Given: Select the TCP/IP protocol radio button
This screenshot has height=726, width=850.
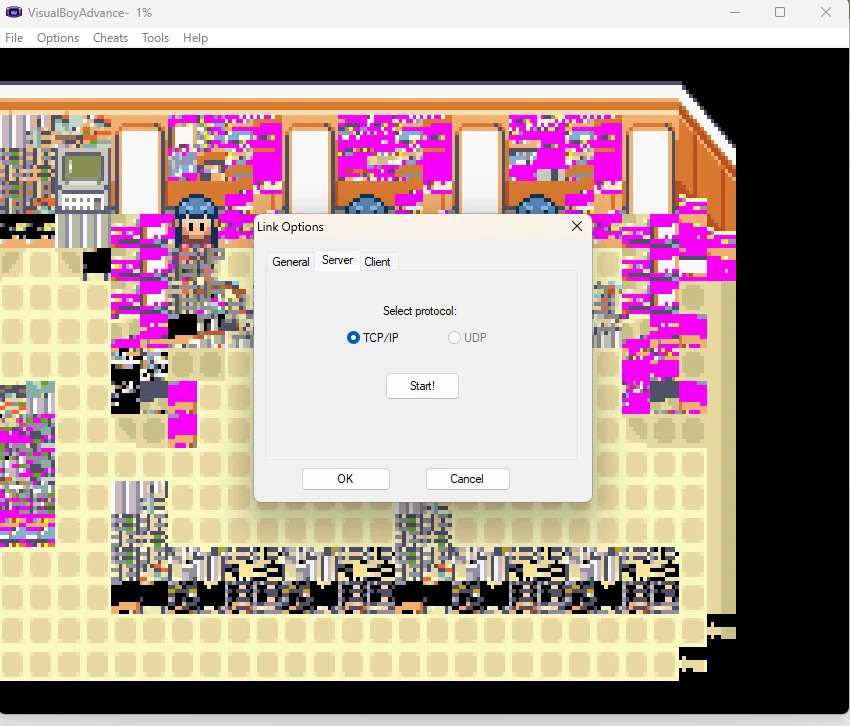Looking at the screenshot, I should point(353,337).
